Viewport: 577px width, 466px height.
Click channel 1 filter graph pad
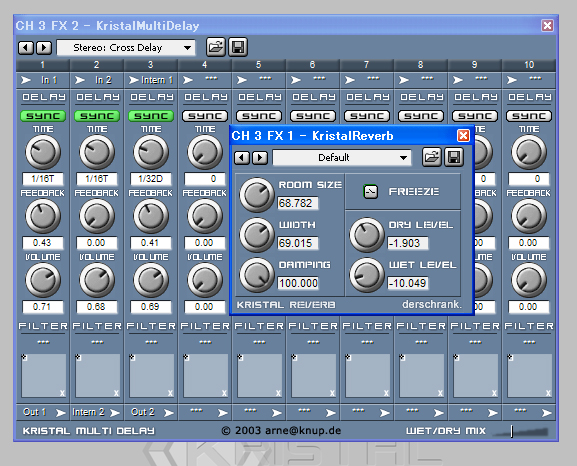43,375
